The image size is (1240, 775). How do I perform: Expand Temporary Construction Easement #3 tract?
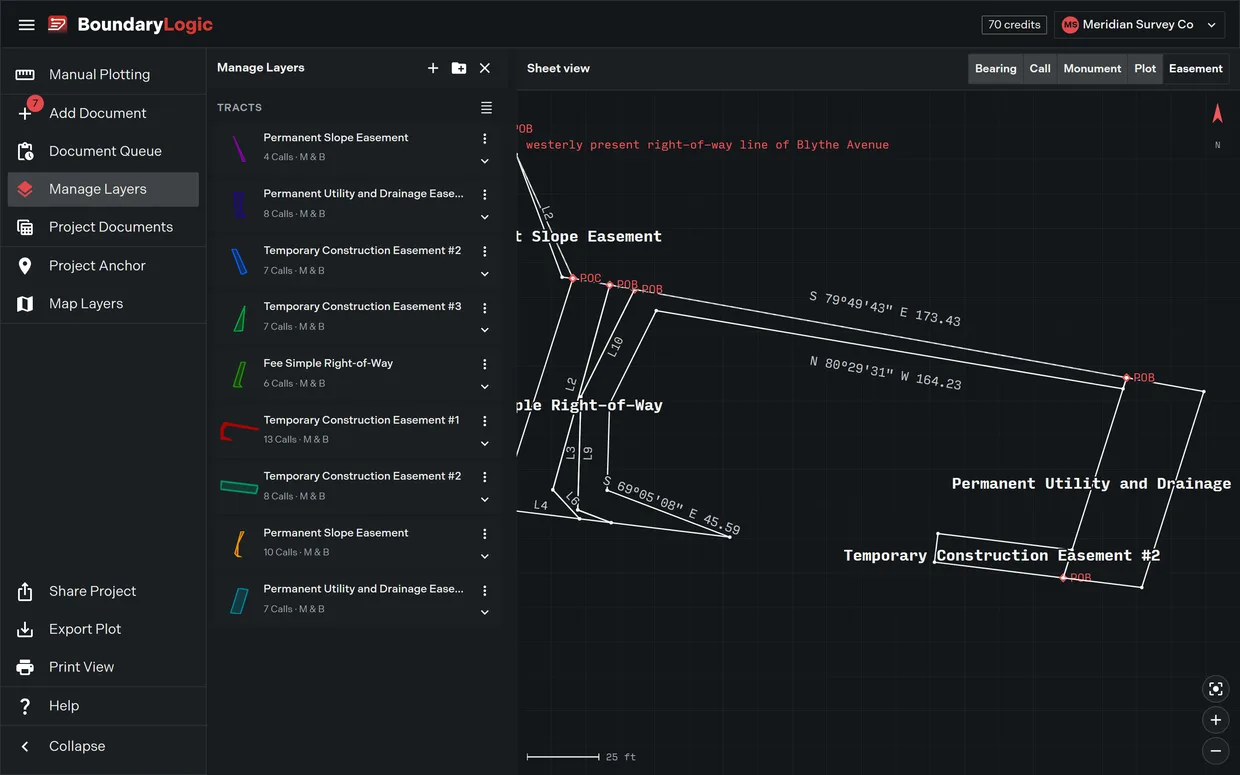(x=485, y=330)
